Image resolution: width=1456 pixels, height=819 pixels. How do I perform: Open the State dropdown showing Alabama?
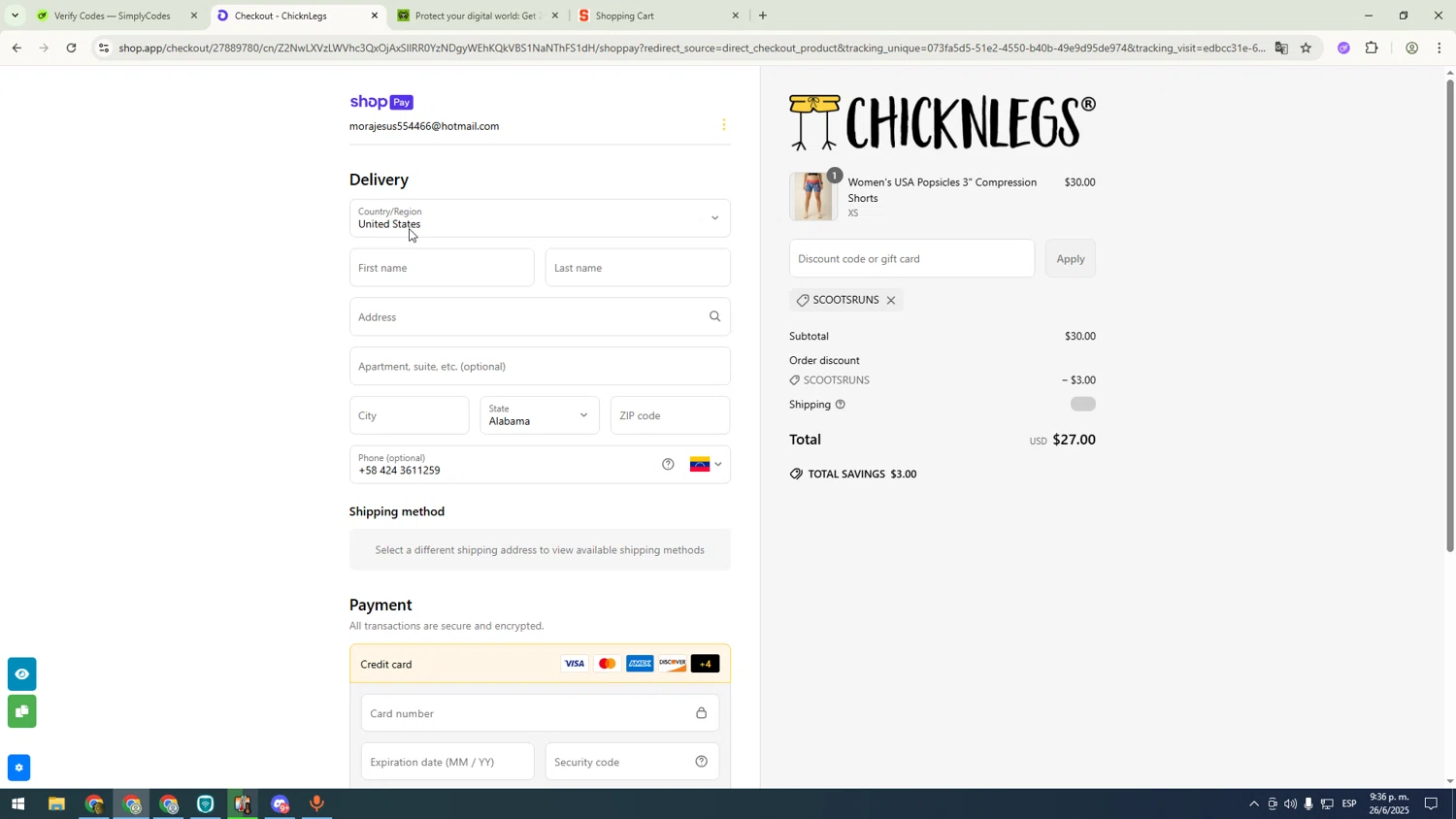click(540, 415)
